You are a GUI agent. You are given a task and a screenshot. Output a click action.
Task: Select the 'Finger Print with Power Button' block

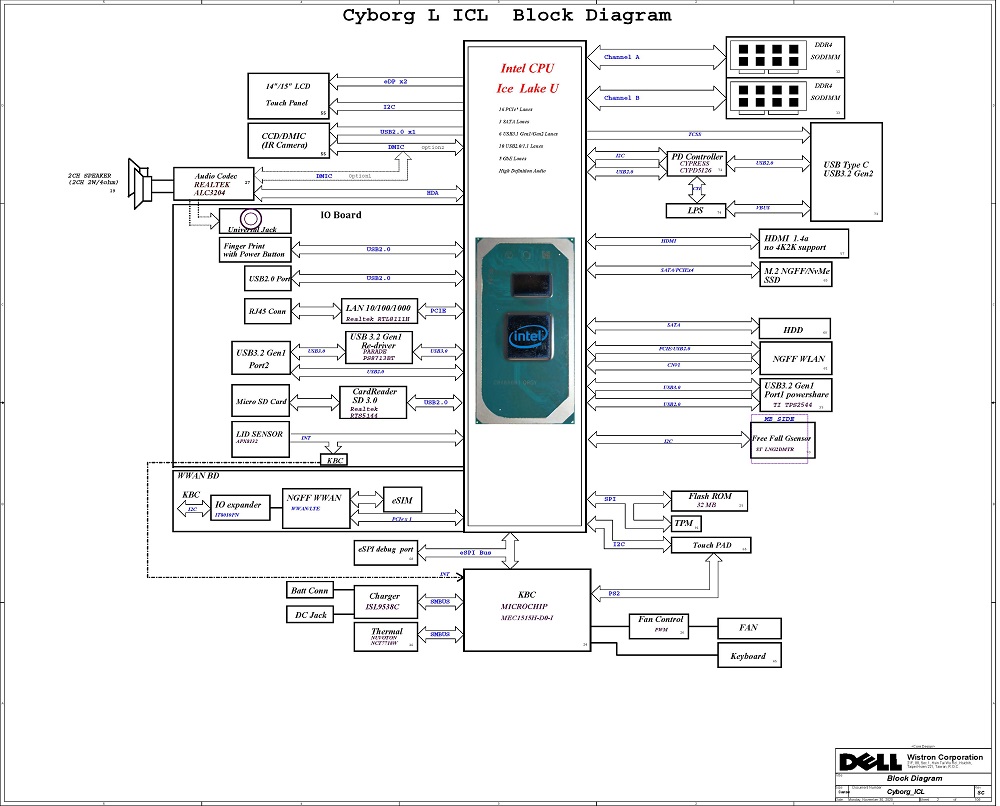[x=255, y=250]
